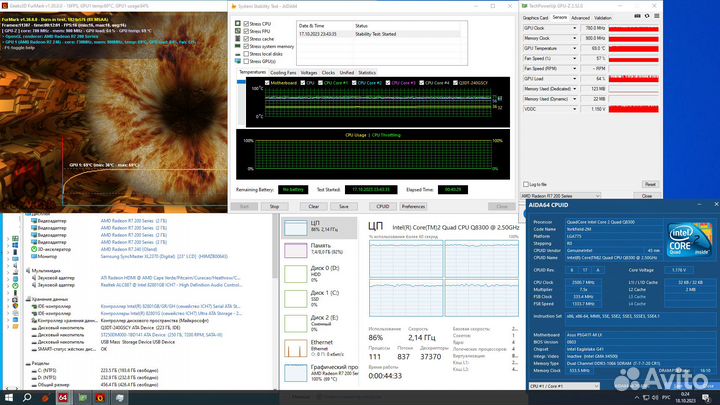Viewport: 720px width, 405px height.
Task: Uncheck Stress CPU checkbox
Action: (x=247, y=23)
